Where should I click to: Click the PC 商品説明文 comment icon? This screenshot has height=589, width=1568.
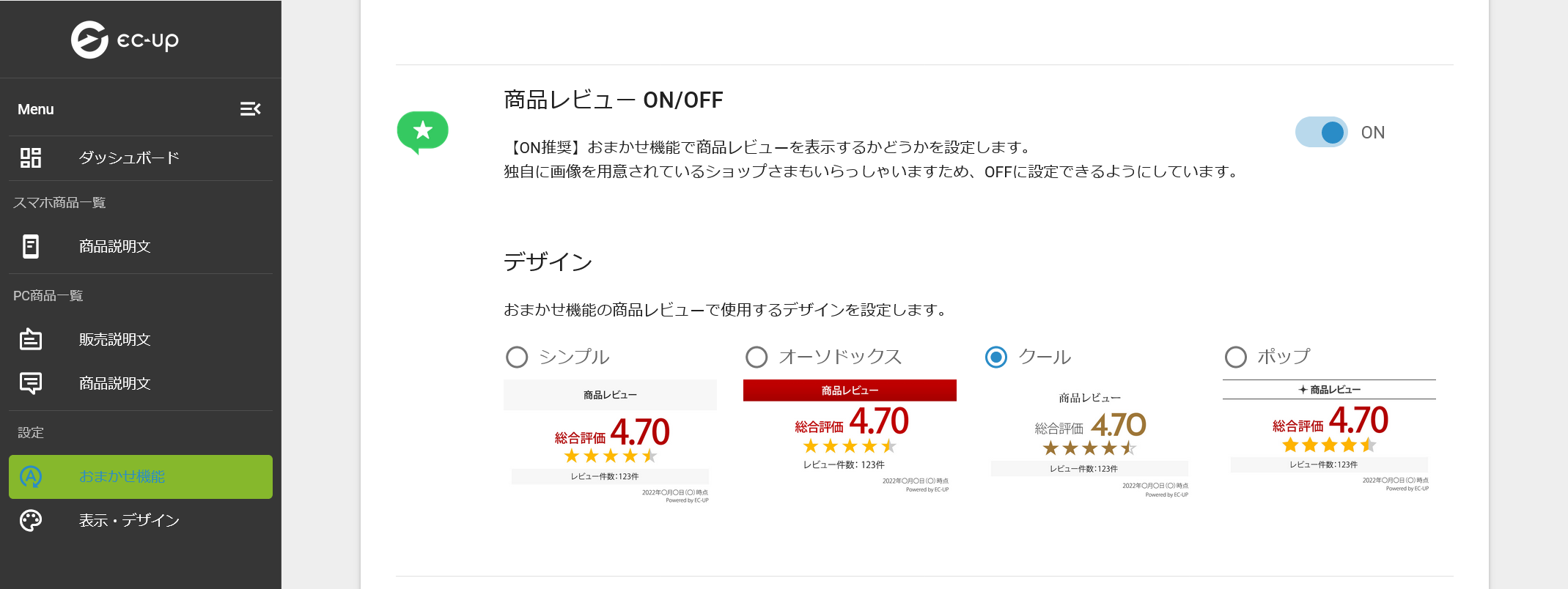click(x=31, y=383)
